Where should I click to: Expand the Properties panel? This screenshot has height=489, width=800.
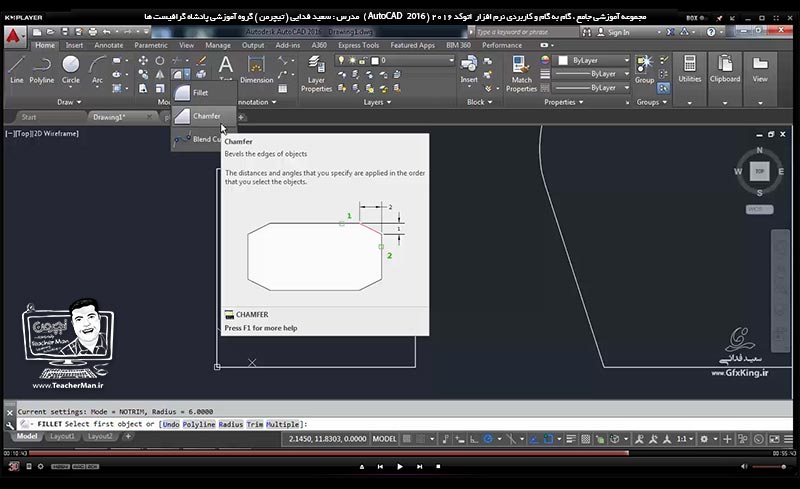[x=563, y=102]
